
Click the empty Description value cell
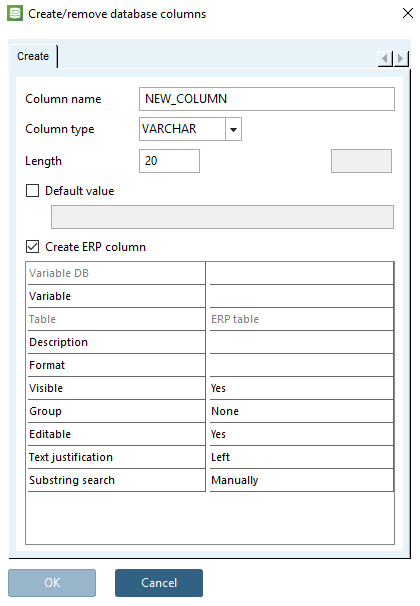(301, 342)
